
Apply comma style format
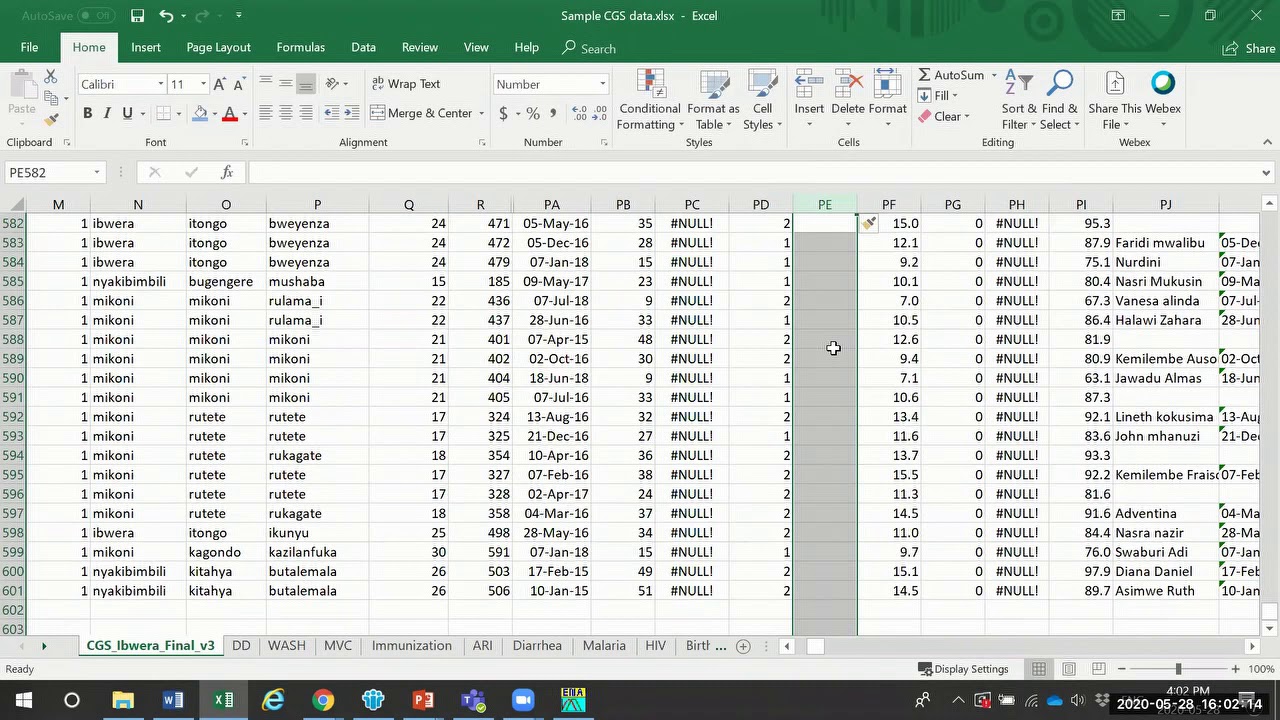[x=553, y=114]
